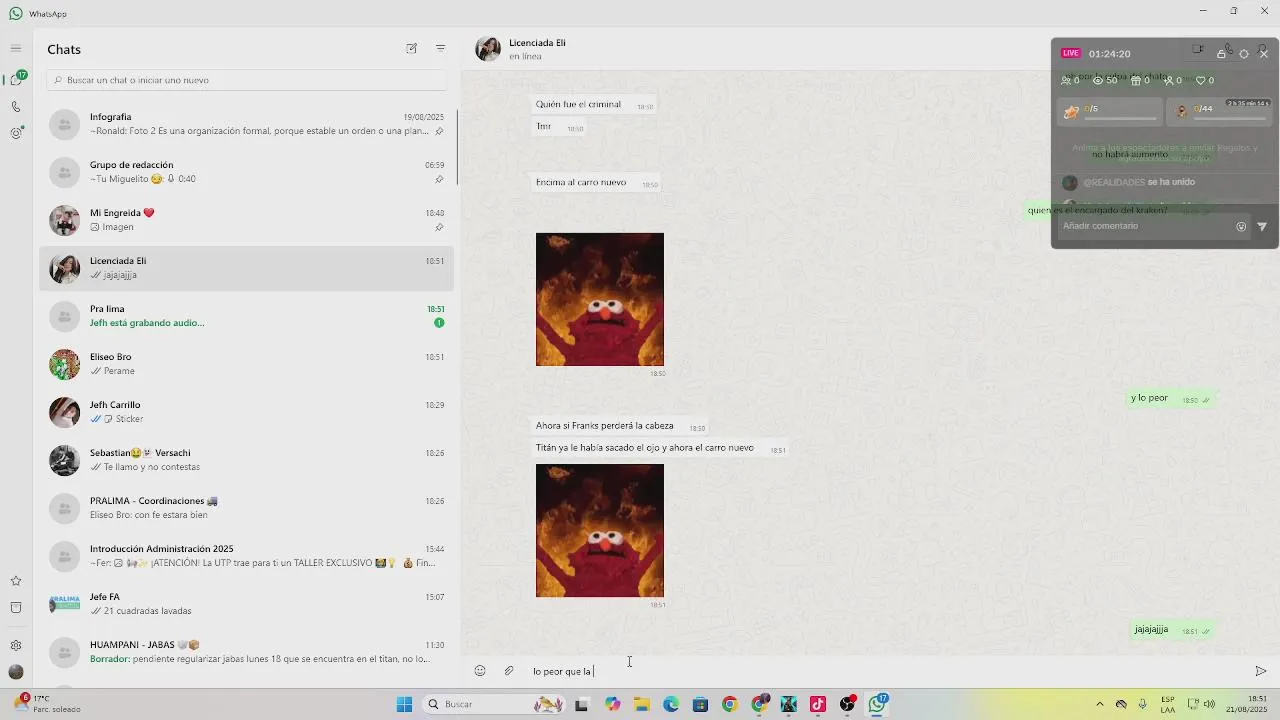Click the camera icon in LIVE overlay
The image size is (1280, 720).
(1198, 50)
